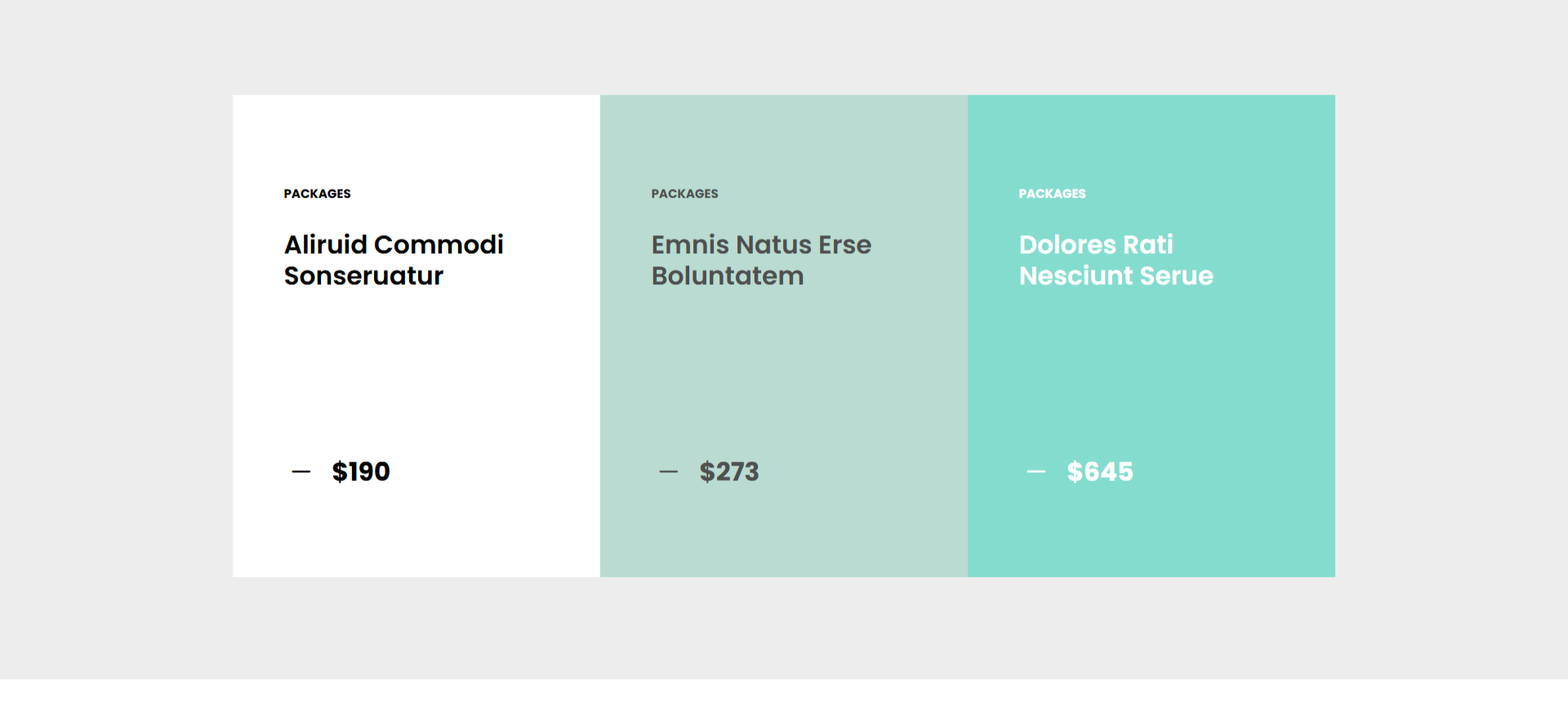Click the word Nesciunt
The image size is (1568, 702).
coord(1076,276)
